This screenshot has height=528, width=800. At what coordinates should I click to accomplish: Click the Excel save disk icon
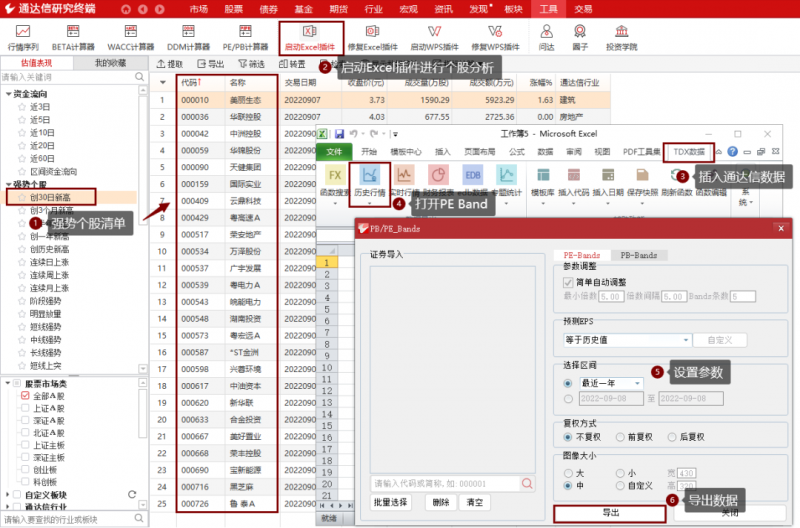339,134
